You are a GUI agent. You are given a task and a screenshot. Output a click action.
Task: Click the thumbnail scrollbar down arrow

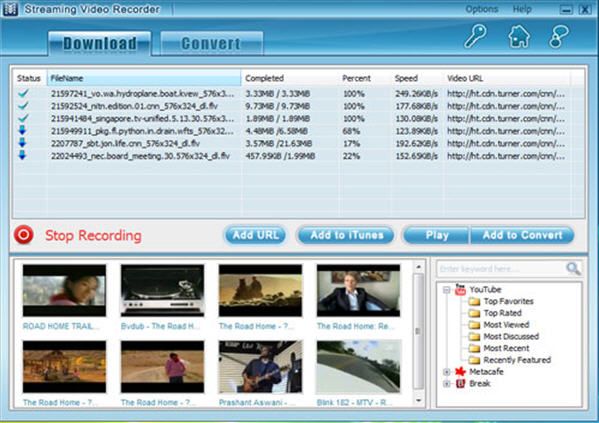[x=418, y=400]
